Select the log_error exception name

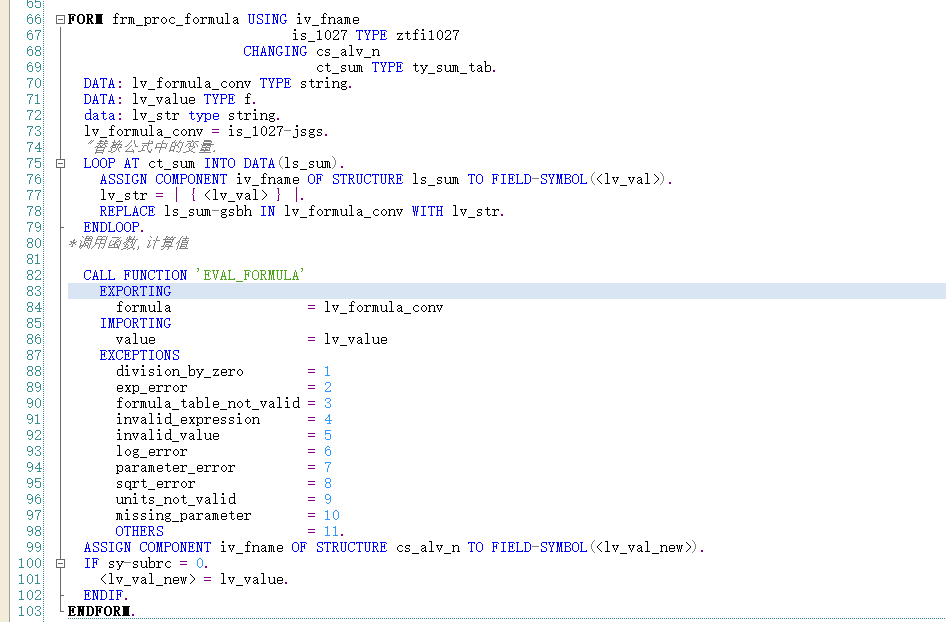pyautogui.click(x=151, y=451)
